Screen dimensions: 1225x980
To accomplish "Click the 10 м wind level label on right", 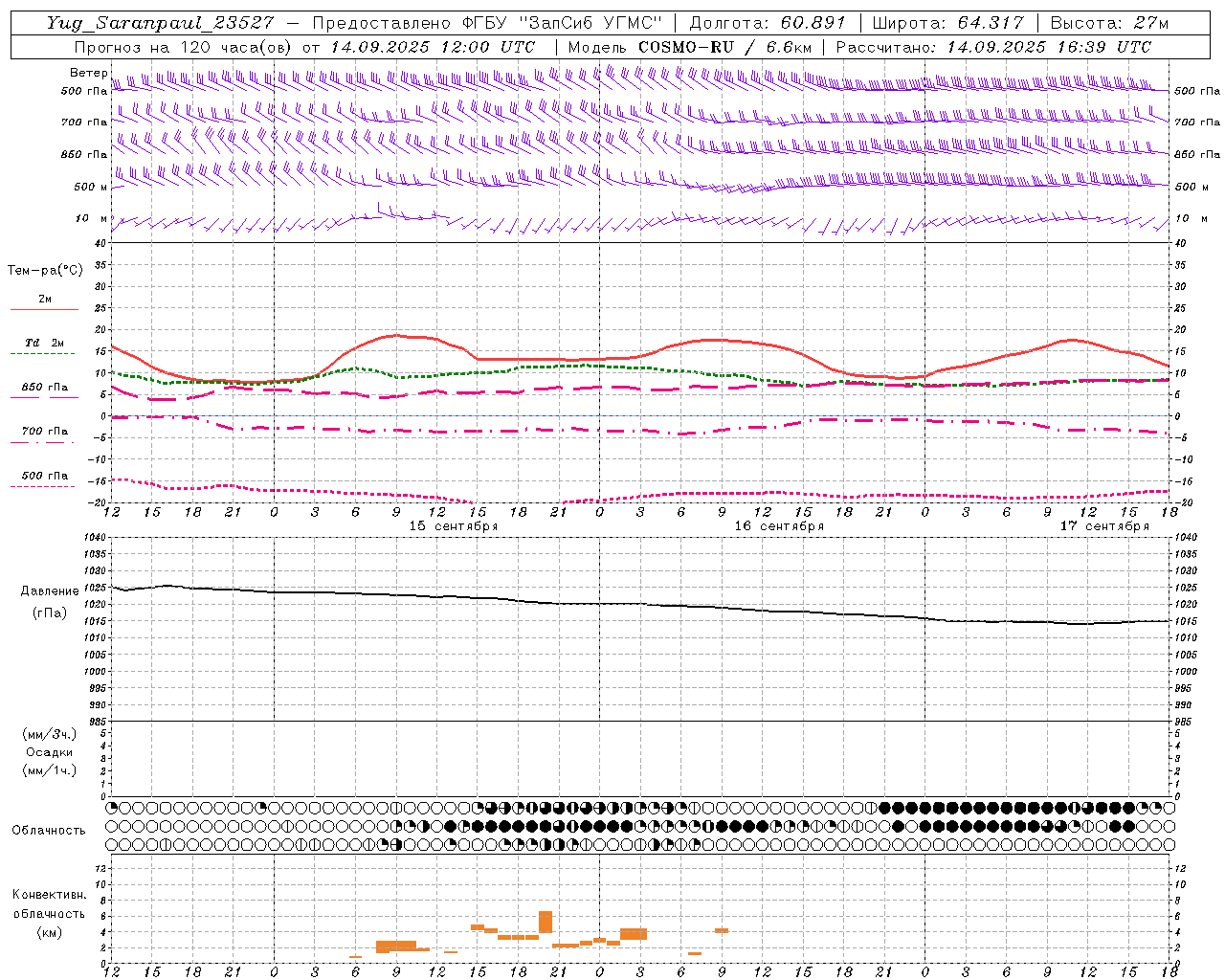I will [x=1193, y=218].
